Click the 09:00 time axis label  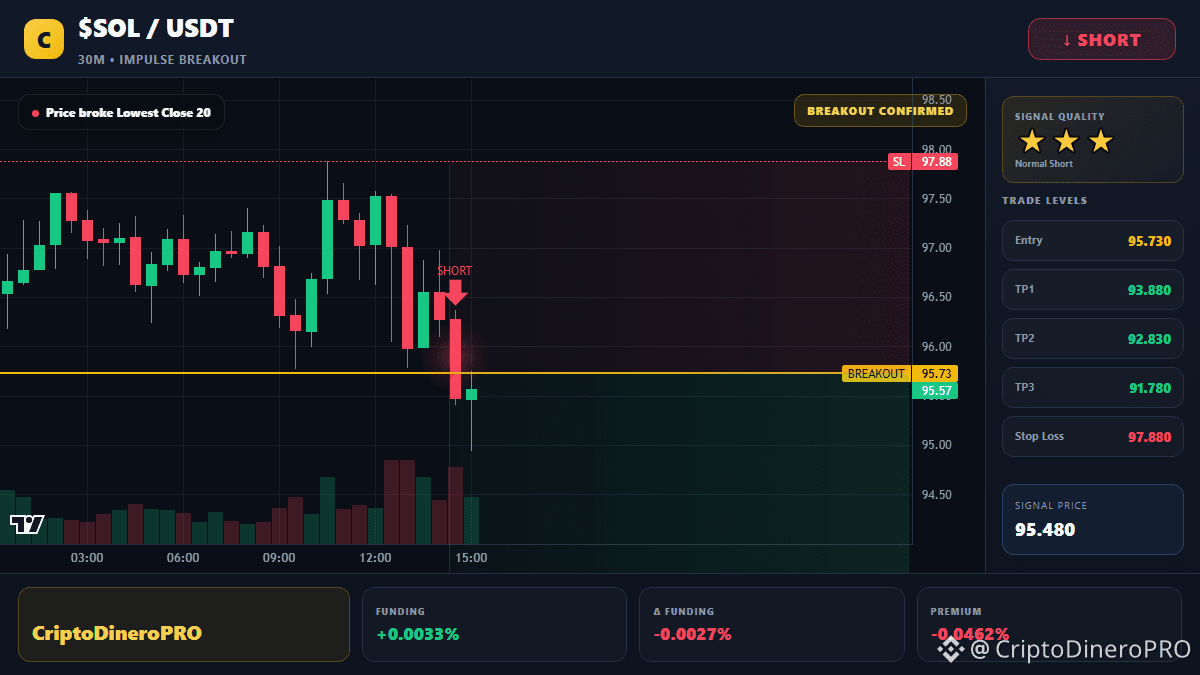tap(279, 558)
